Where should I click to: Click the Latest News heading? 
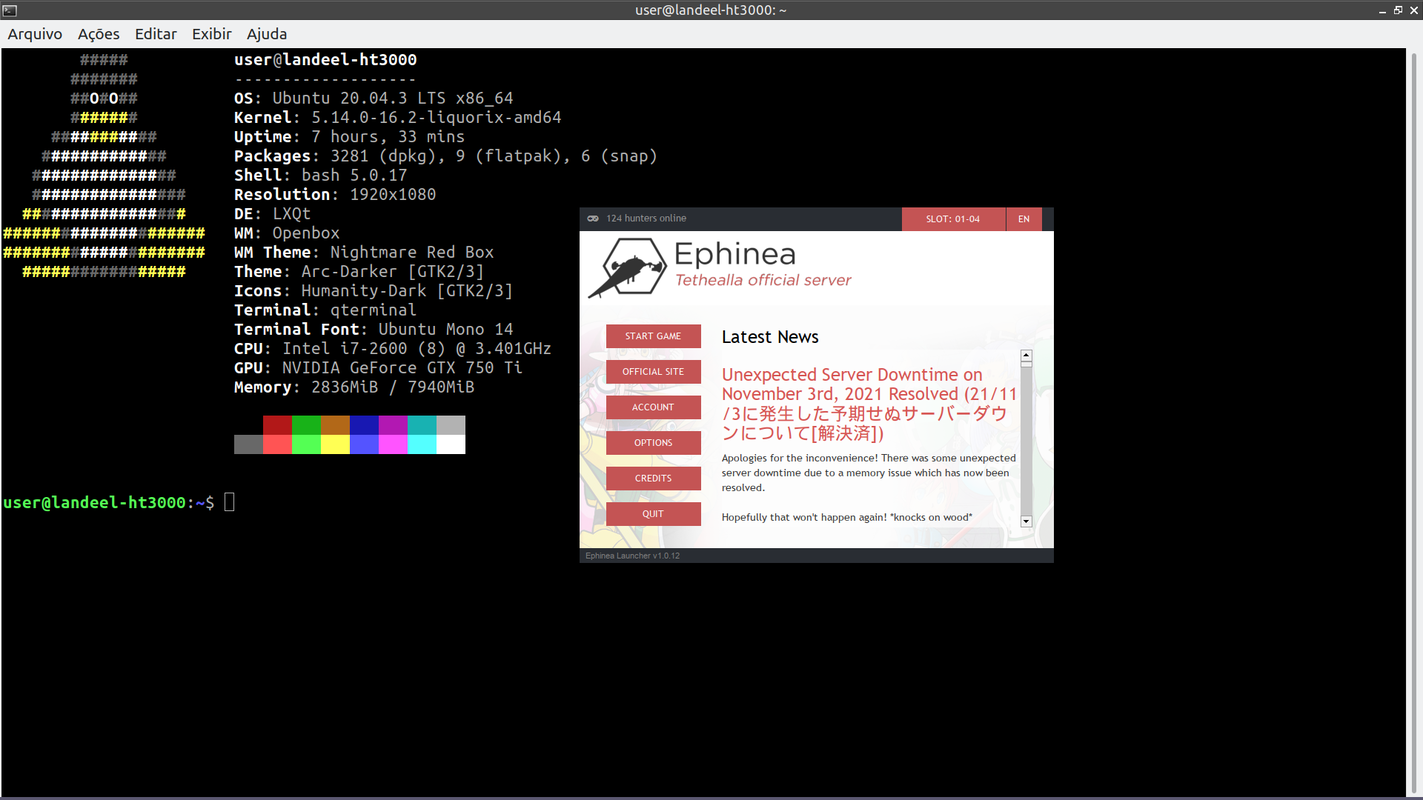tap(770, 337)
